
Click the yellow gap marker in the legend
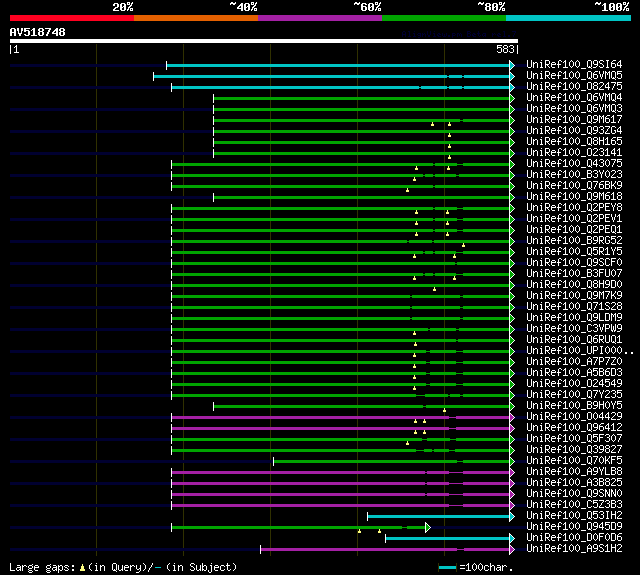[82, 567]
